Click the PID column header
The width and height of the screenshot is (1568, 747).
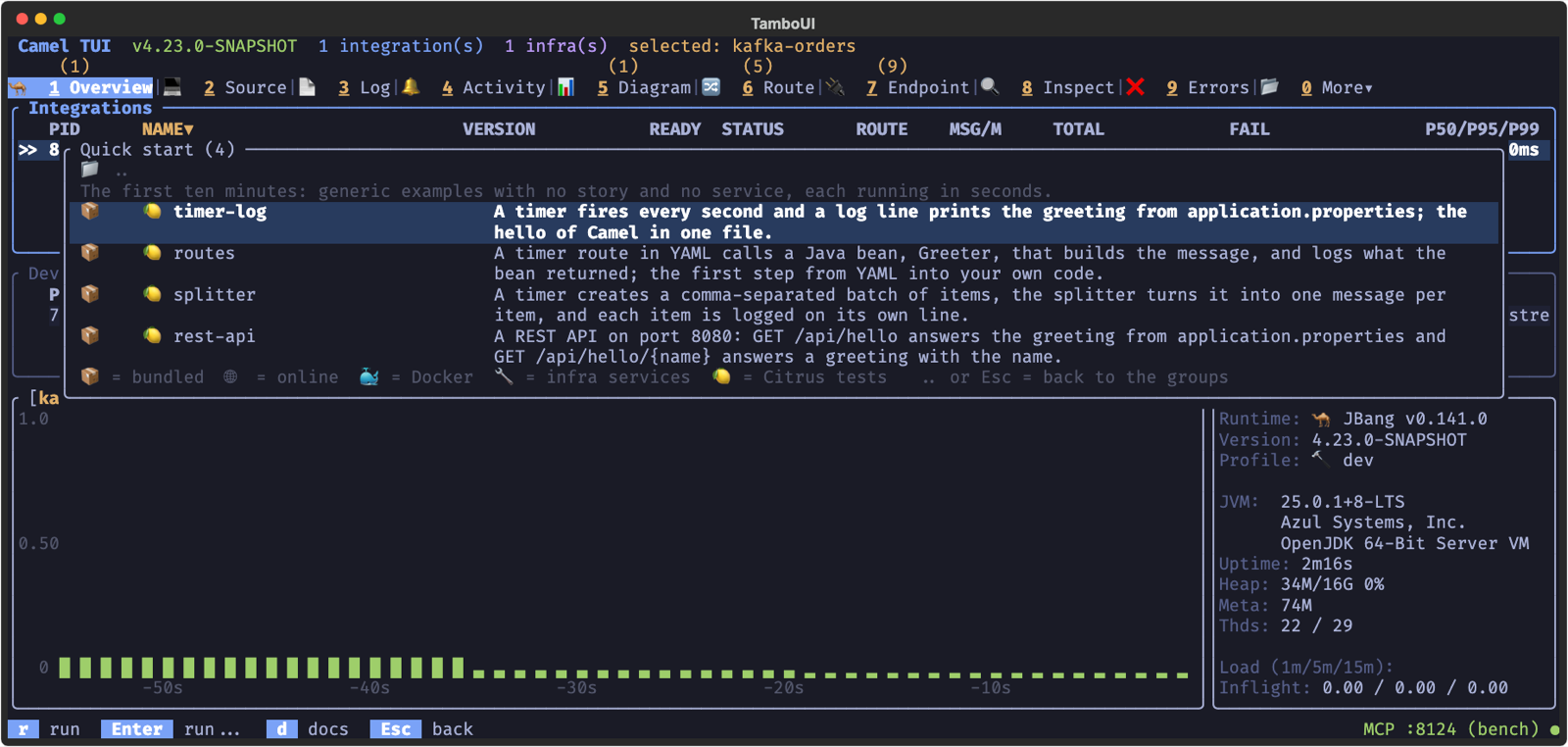pyautogui.click(x=65, y=128)
